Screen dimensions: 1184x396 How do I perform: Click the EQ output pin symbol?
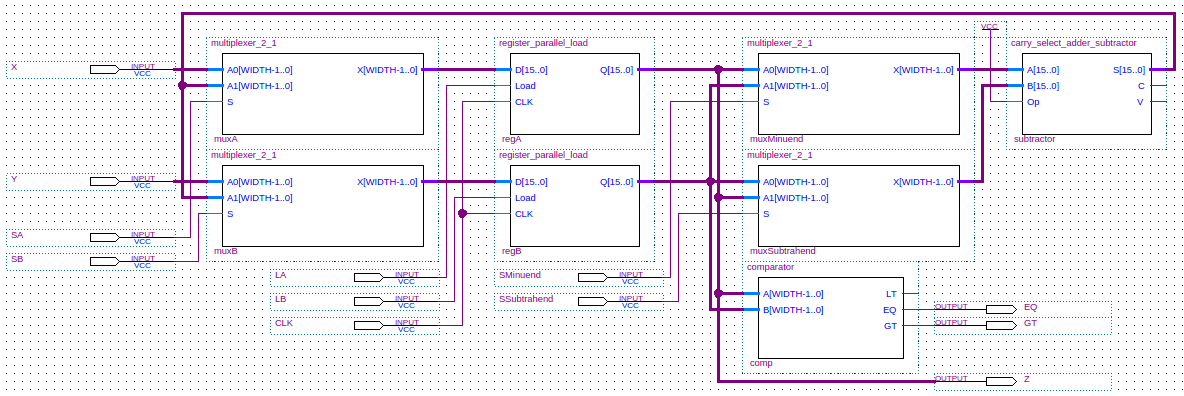[x=1001, y=309]
